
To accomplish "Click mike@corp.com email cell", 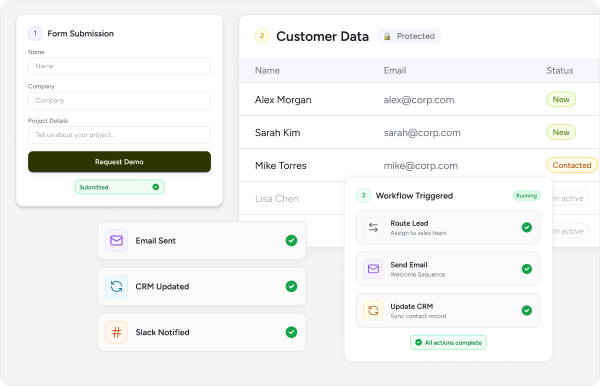I will pyautogui.click(x=421, y=166).
